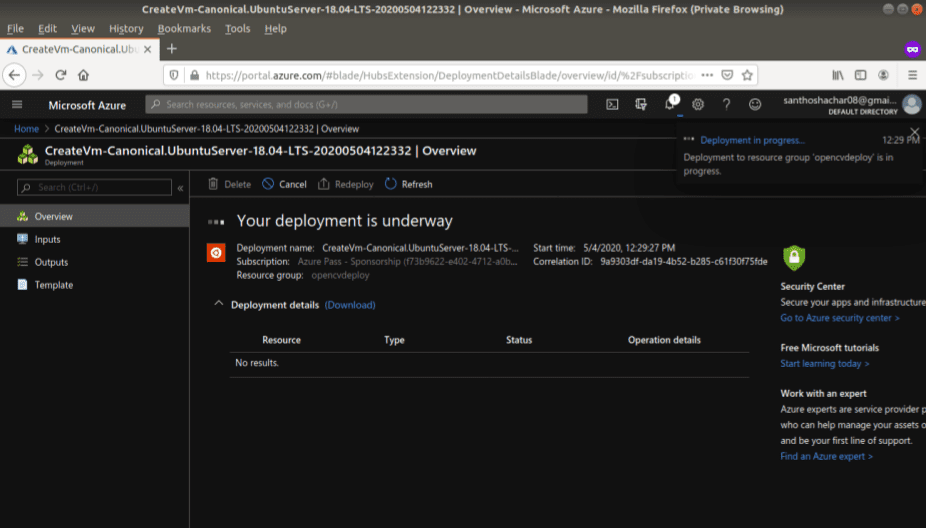Click the Delete deployment button
This screenshot has width=926, height=530.
point(230,184)
